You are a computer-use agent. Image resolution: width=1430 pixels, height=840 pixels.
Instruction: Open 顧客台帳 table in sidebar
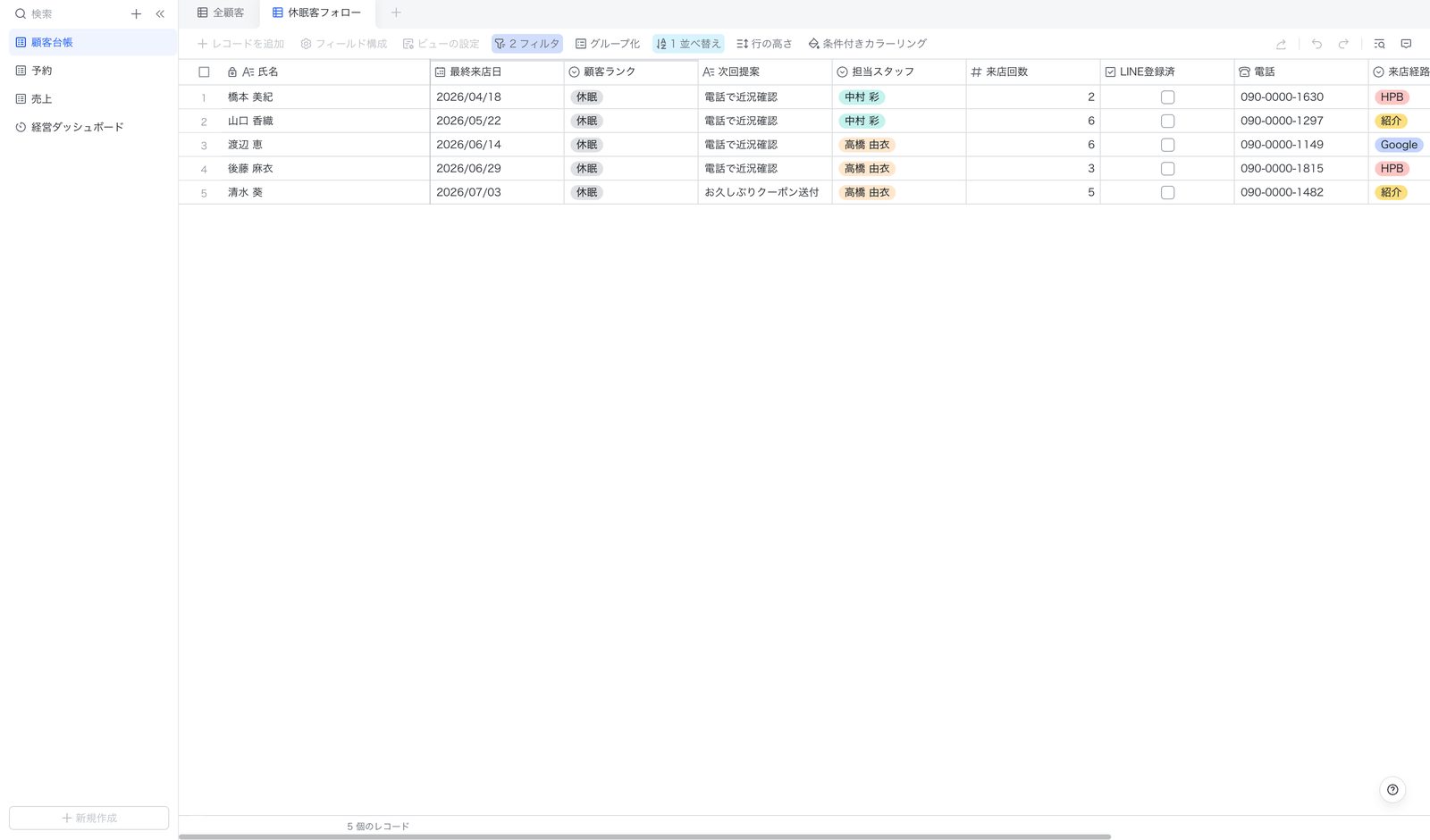pyautogui.click(x=93, y=42)
